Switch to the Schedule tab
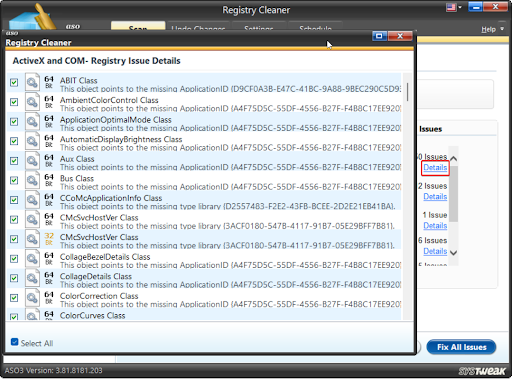512x379 pixels. 315,27
